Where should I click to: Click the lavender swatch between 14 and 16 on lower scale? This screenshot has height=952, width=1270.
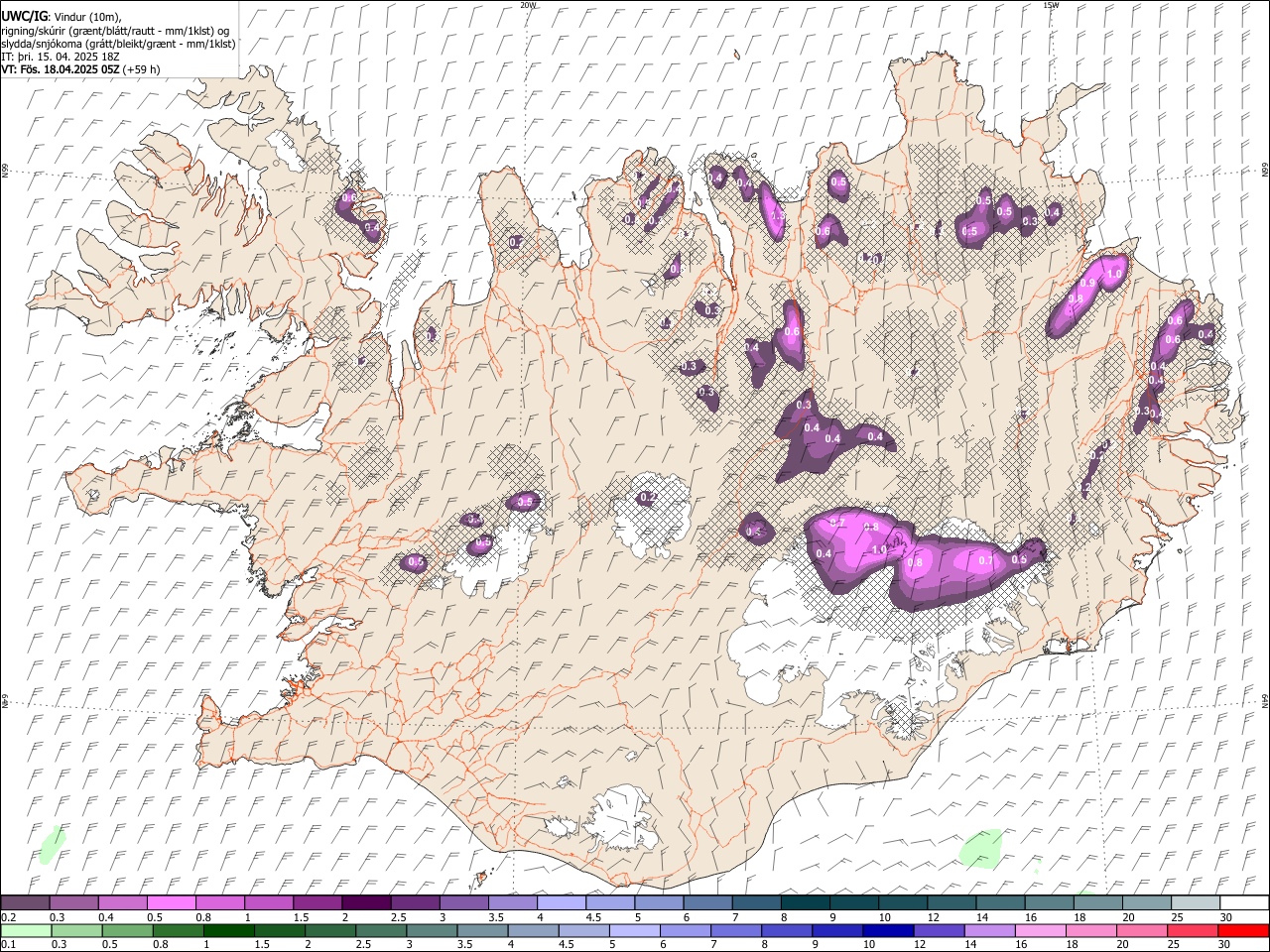(x=989, y=930)
